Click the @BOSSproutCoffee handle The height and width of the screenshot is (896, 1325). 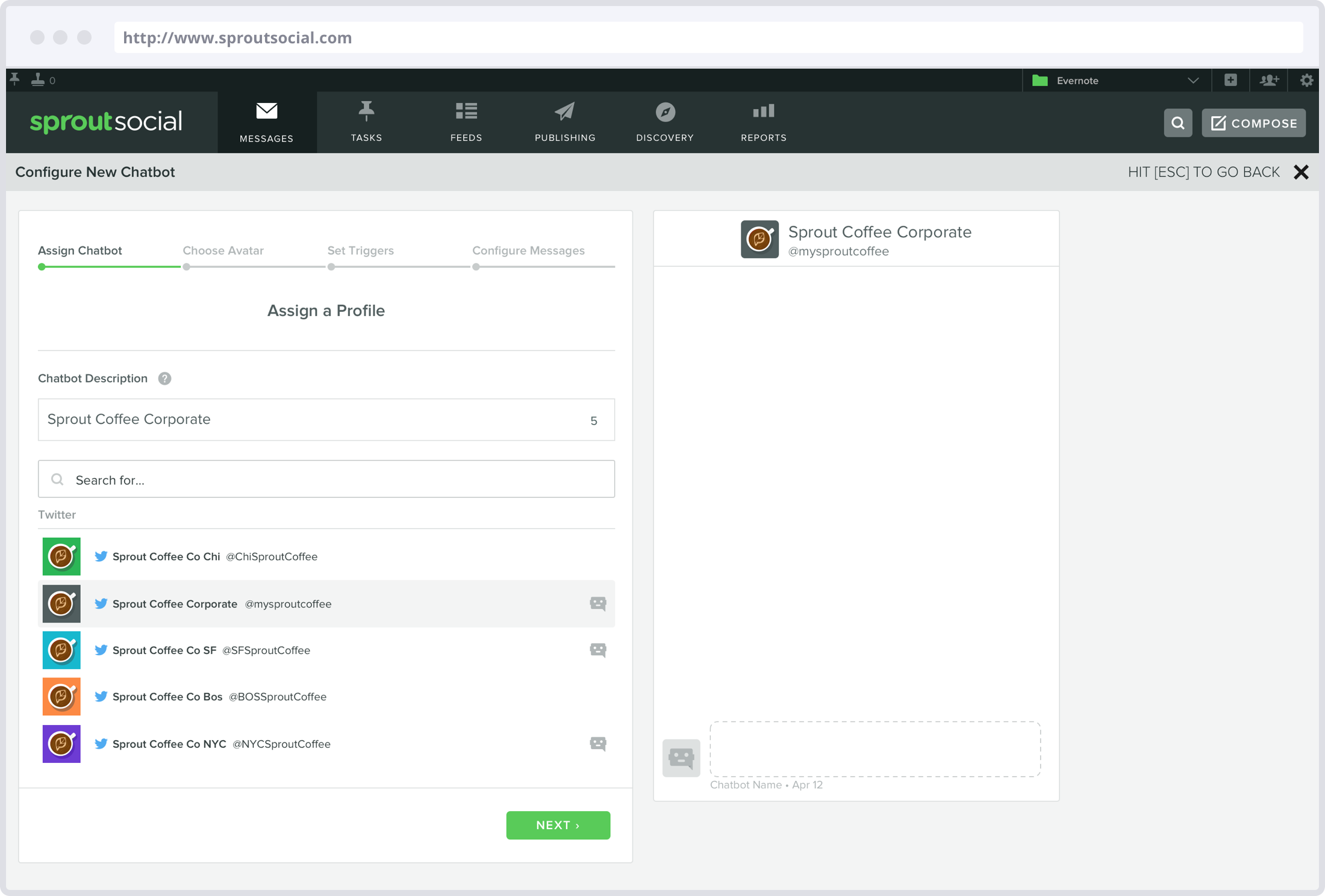(278, 697)
